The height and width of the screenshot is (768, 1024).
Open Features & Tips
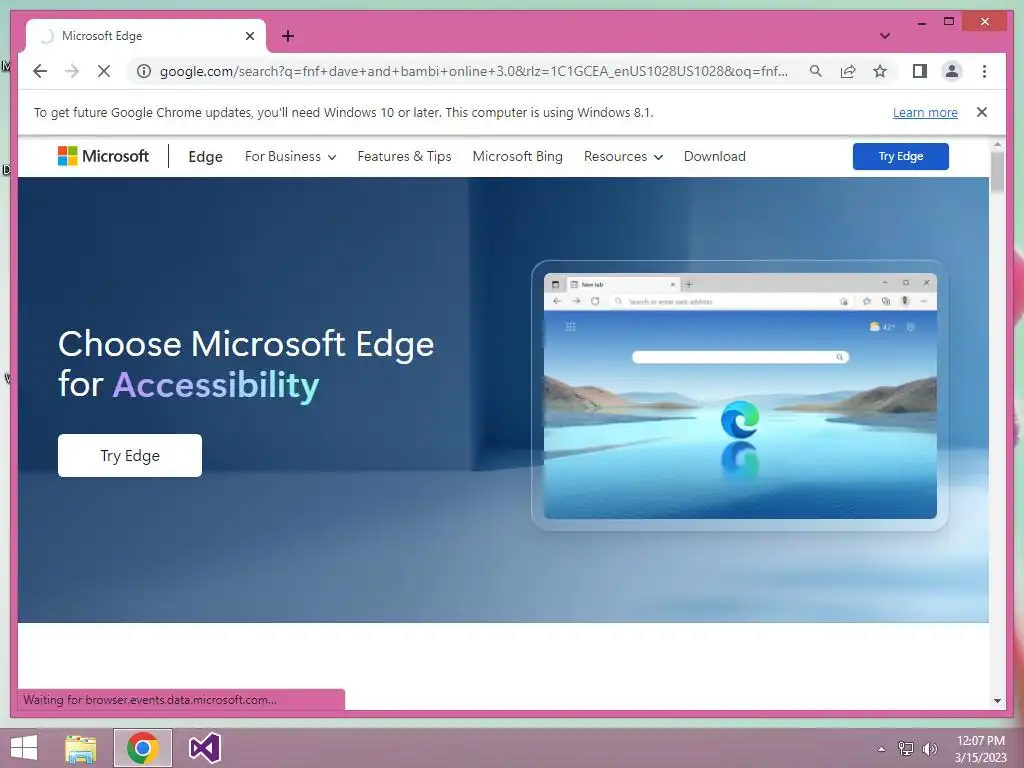[404, 157]
